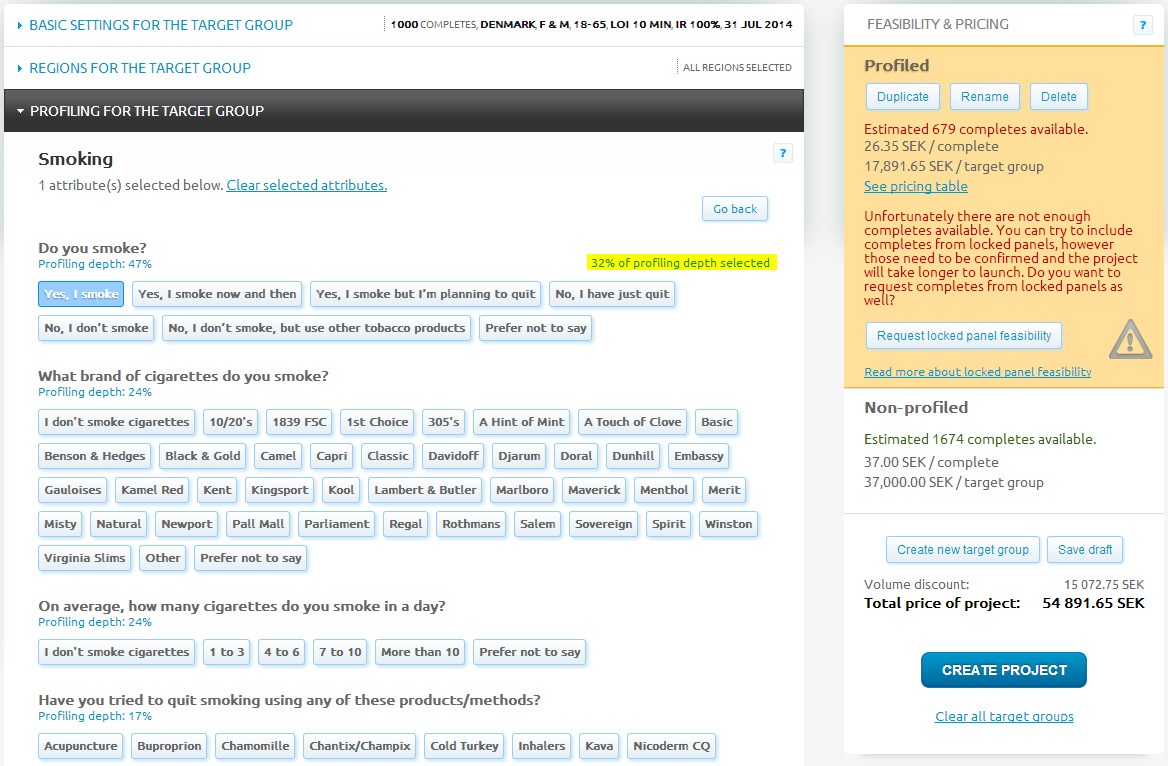Click the warning triangle icon

coord(1129,339)
